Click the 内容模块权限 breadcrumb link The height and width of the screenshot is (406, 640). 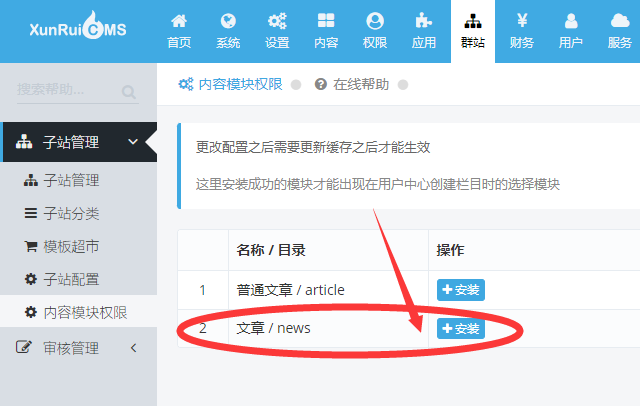240,84
